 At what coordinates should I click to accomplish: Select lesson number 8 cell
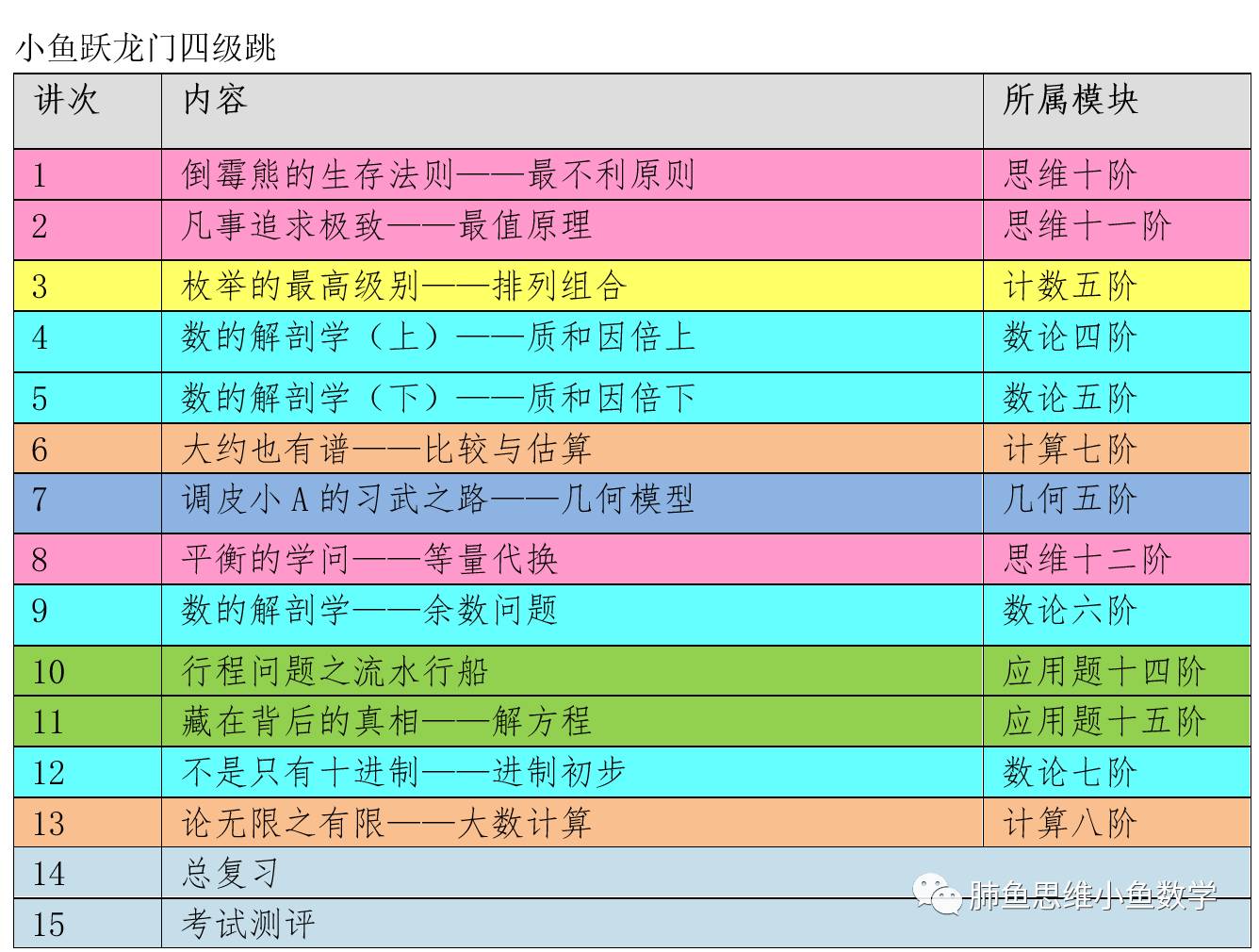88,559
